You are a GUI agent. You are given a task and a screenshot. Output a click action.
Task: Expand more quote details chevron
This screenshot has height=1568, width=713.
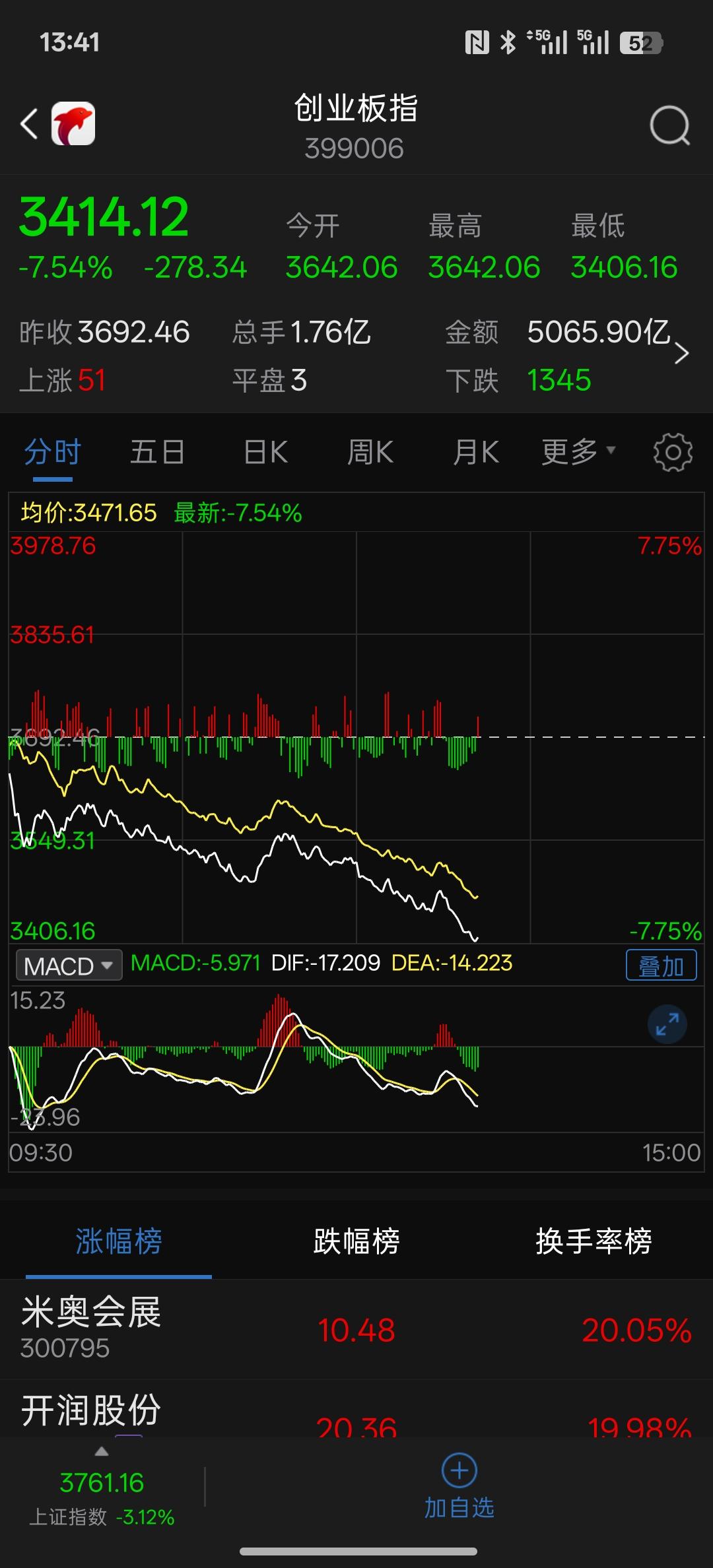pos(682,354)
